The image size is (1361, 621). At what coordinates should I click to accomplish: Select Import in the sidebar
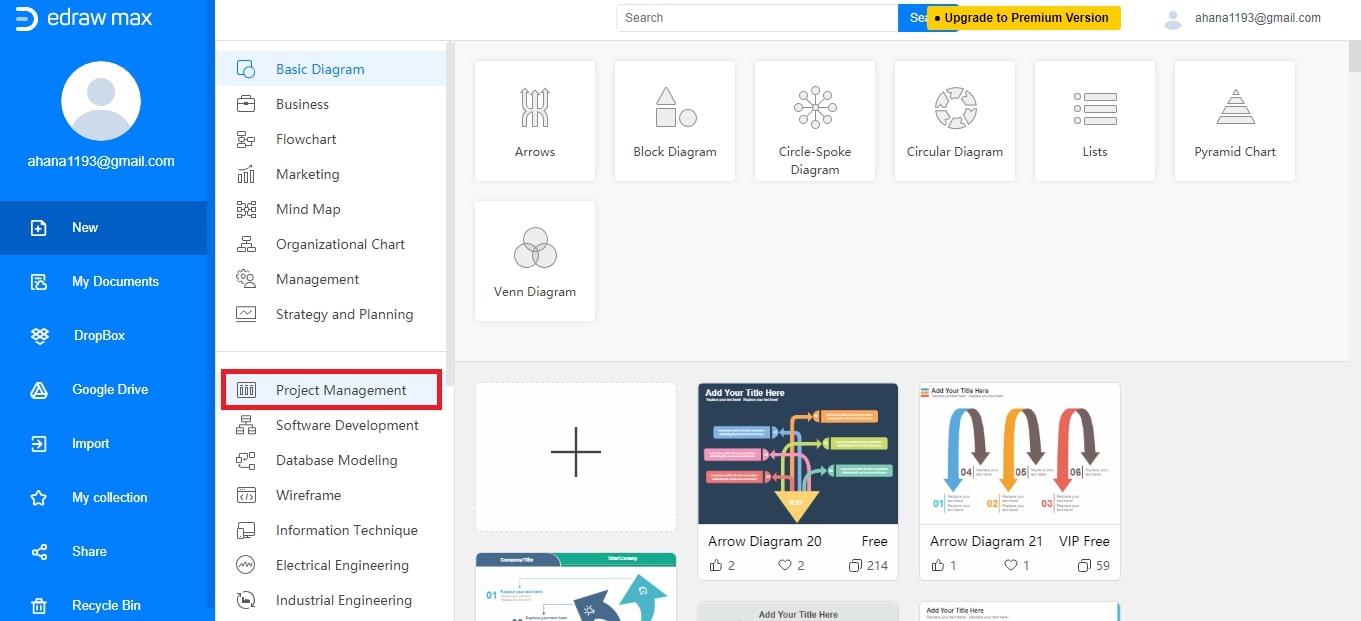pos(103,444)
